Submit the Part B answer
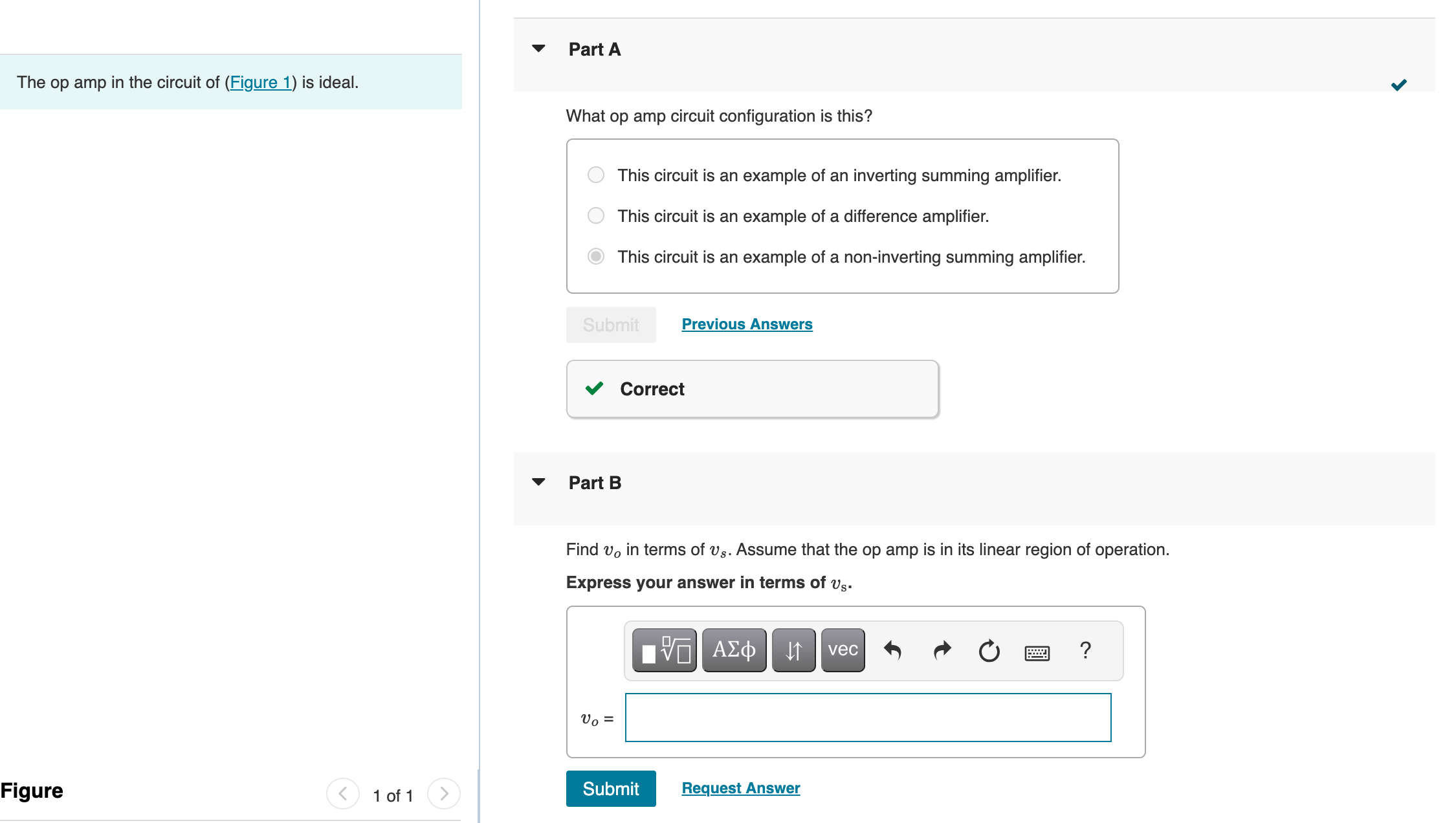The image size is (1456, 823). coord(610,789)
